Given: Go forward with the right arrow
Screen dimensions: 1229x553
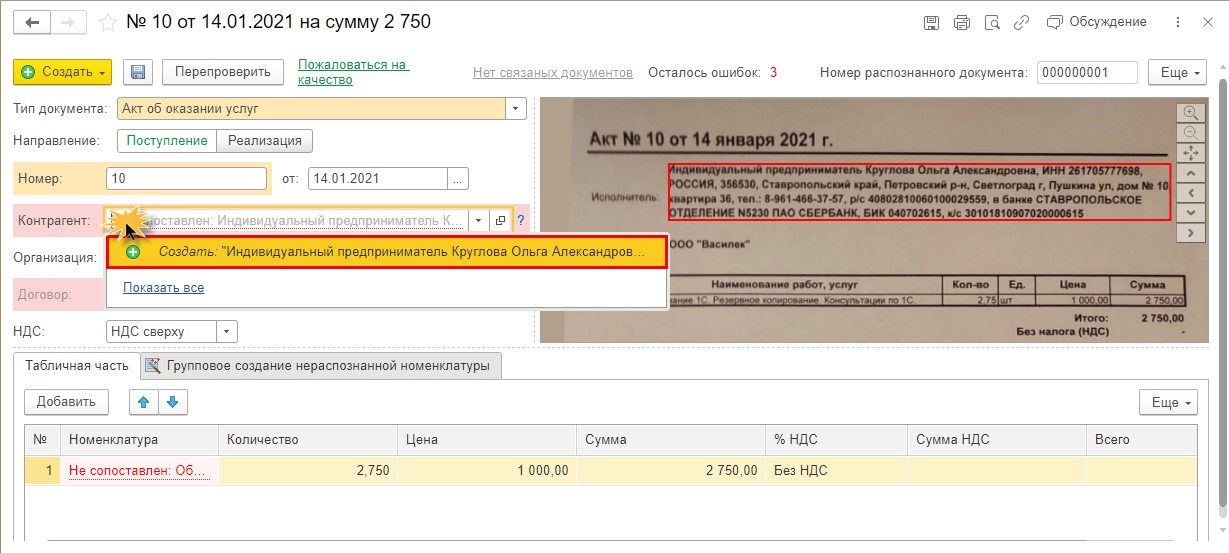Looking at the screenshot, I should (x=66, y=21).
